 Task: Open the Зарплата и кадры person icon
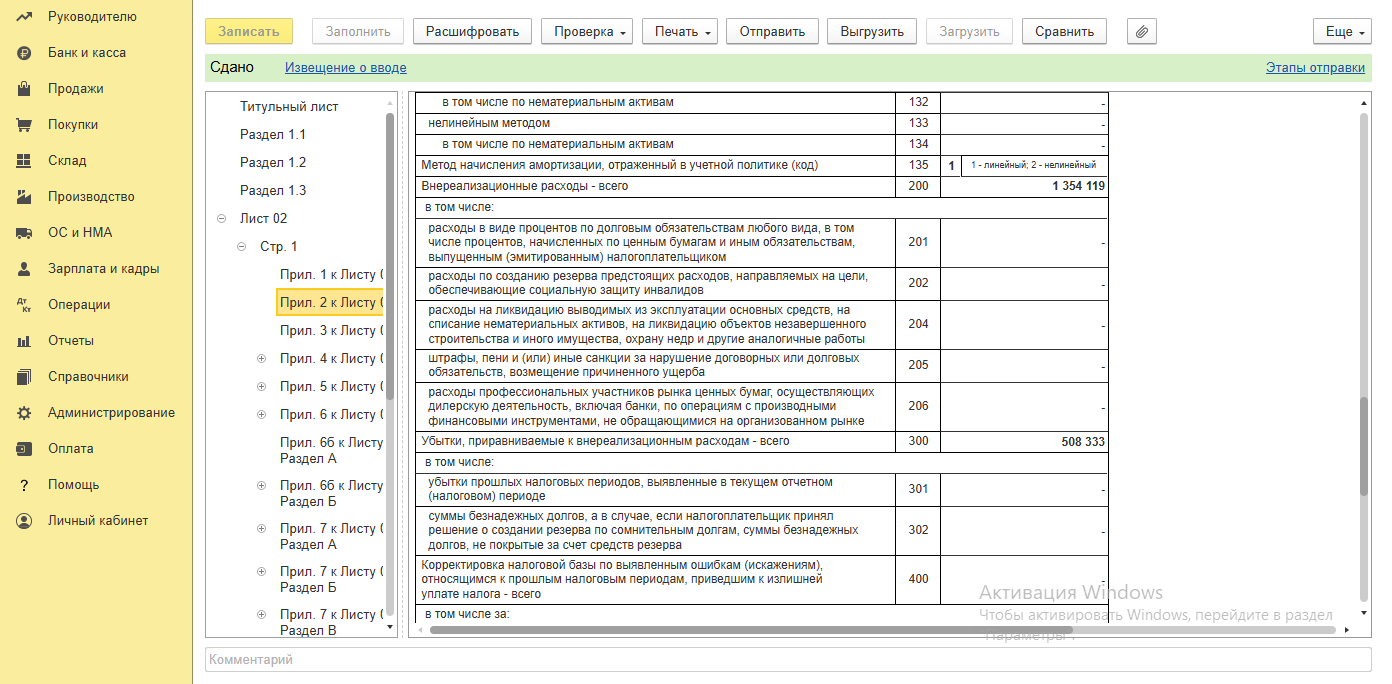point(25,269)
